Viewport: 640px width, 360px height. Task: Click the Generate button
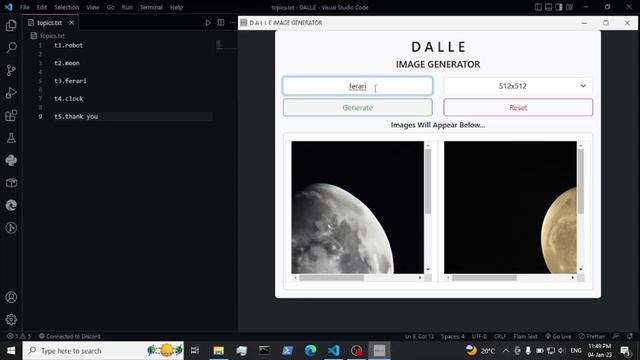[358, 108]
